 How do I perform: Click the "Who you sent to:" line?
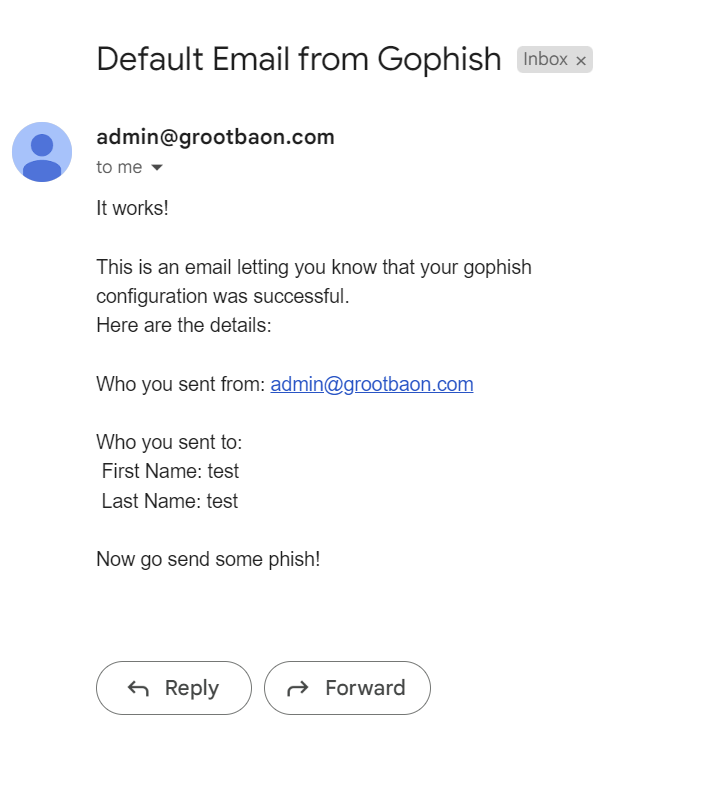[169, 442]
